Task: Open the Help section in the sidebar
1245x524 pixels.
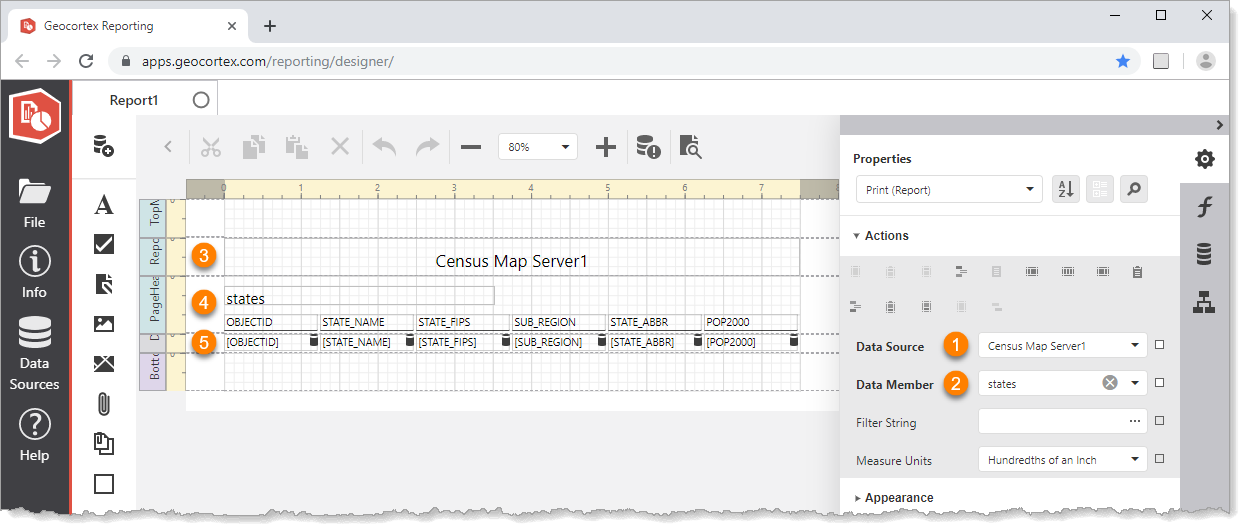Action: 34,436
